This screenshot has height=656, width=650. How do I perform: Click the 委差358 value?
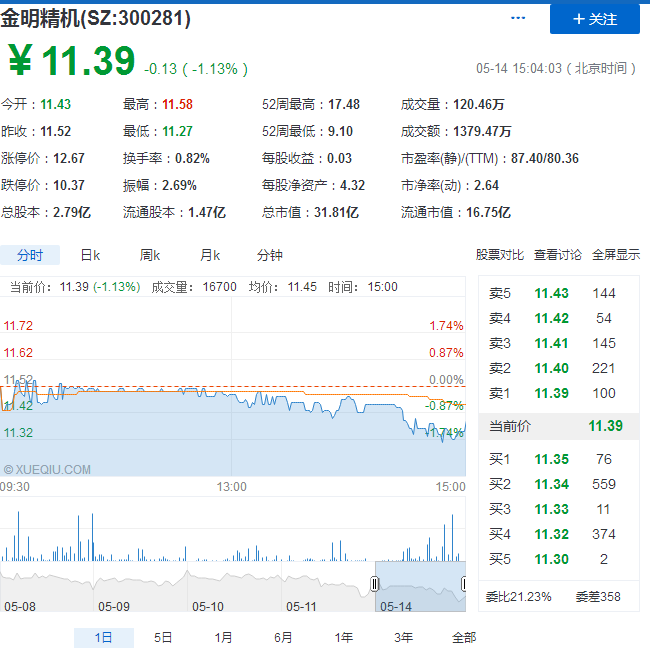point(598,597)
